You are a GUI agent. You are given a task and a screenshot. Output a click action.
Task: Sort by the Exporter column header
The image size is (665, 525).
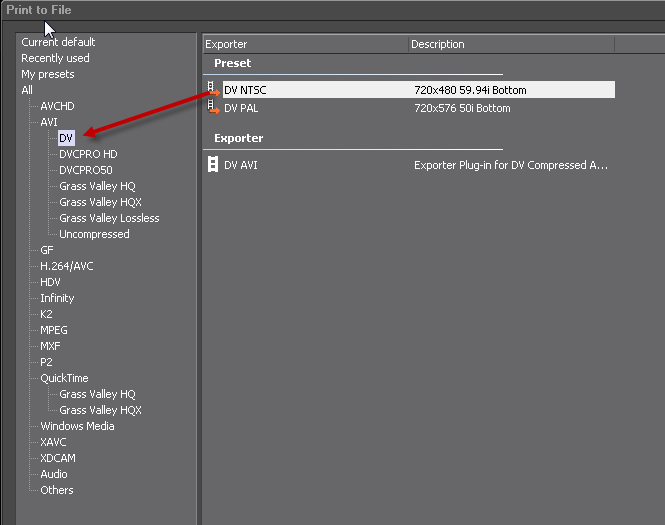[226, 44]
